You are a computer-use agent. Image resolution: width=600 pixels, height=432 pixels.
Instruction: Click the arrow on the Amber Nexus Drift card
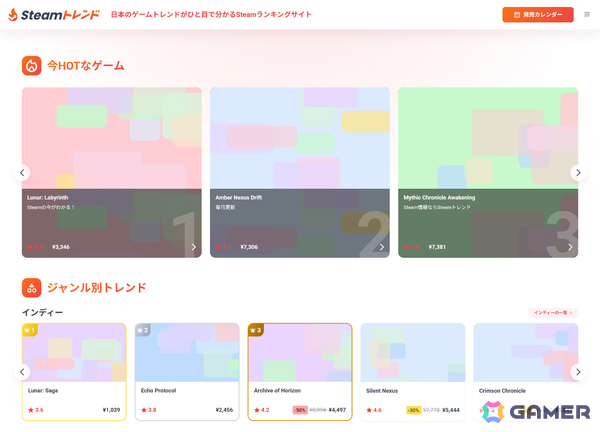click(382, 247)
